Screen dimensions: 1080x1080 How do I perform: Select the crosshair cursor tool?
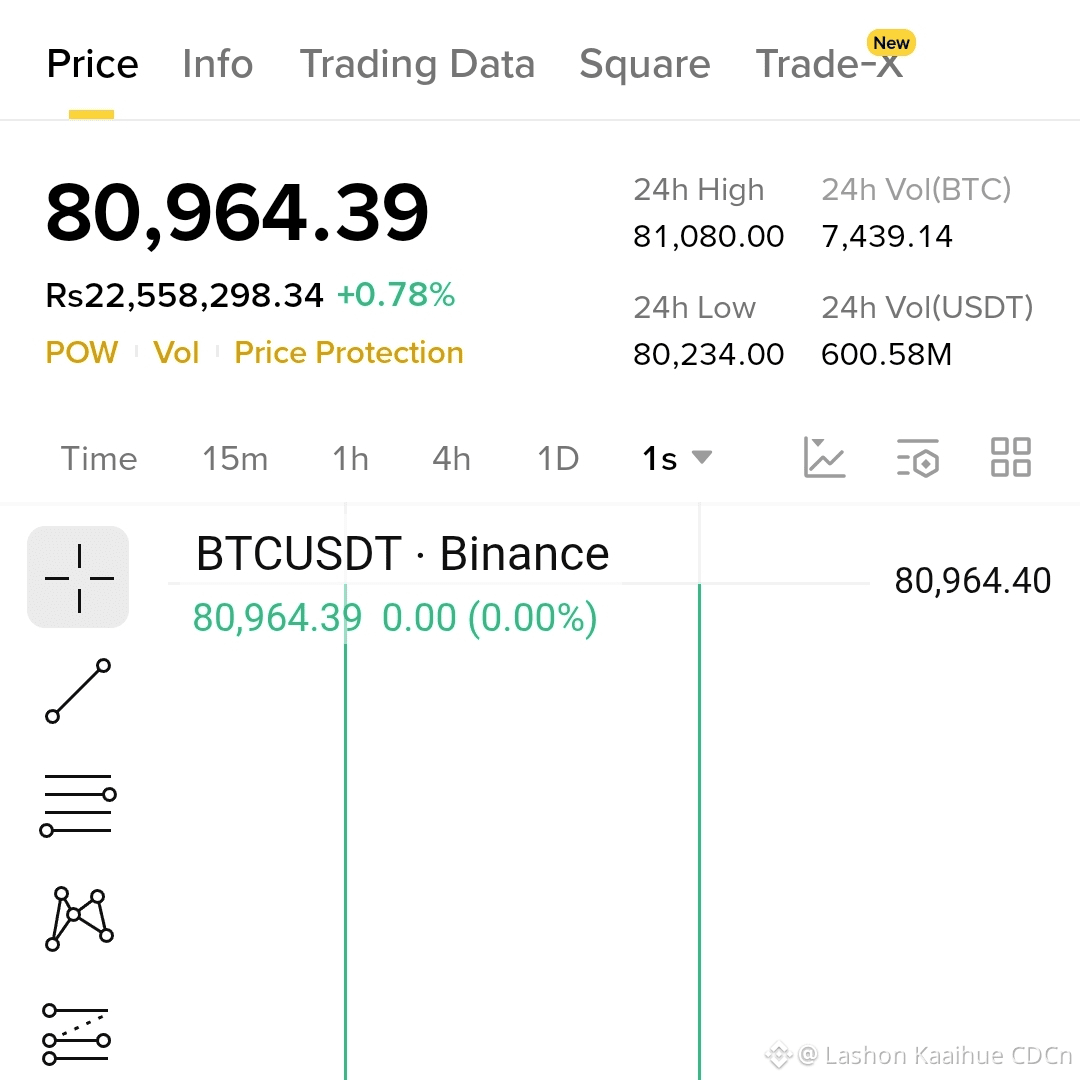78,577
